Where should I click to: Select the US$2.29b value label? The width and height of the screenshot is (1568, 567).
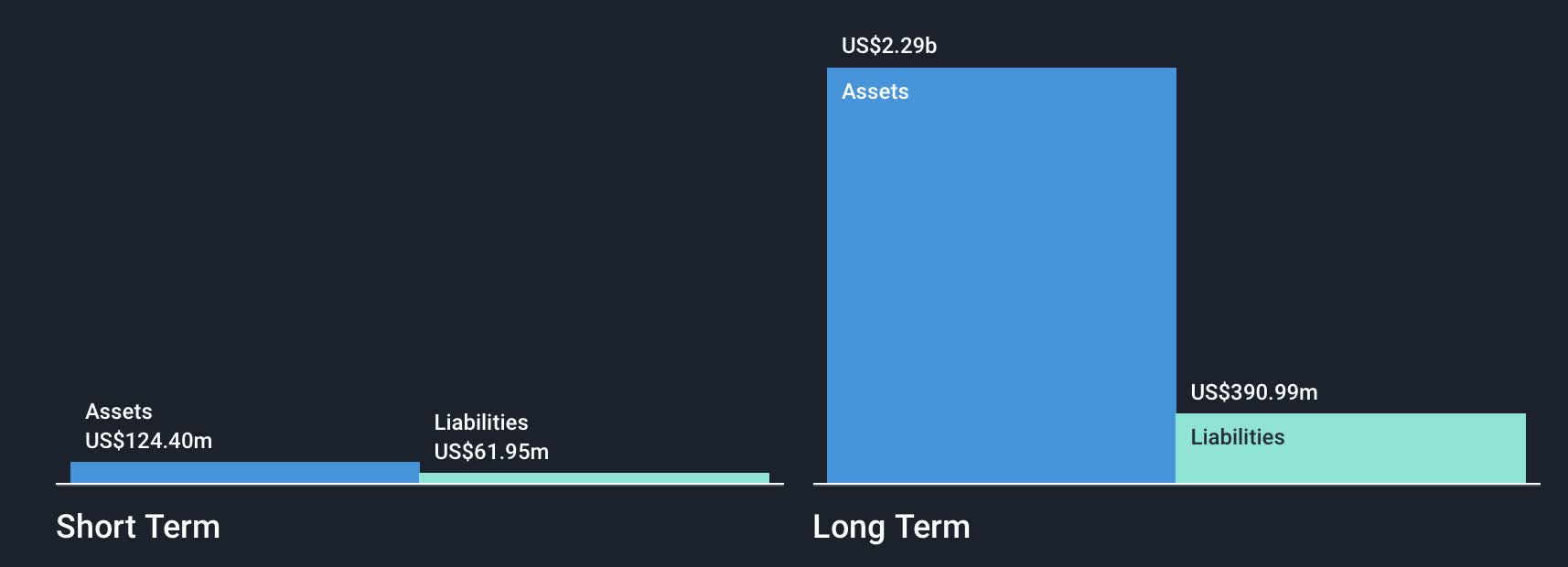pyautogui.click(x=889, y=46)
